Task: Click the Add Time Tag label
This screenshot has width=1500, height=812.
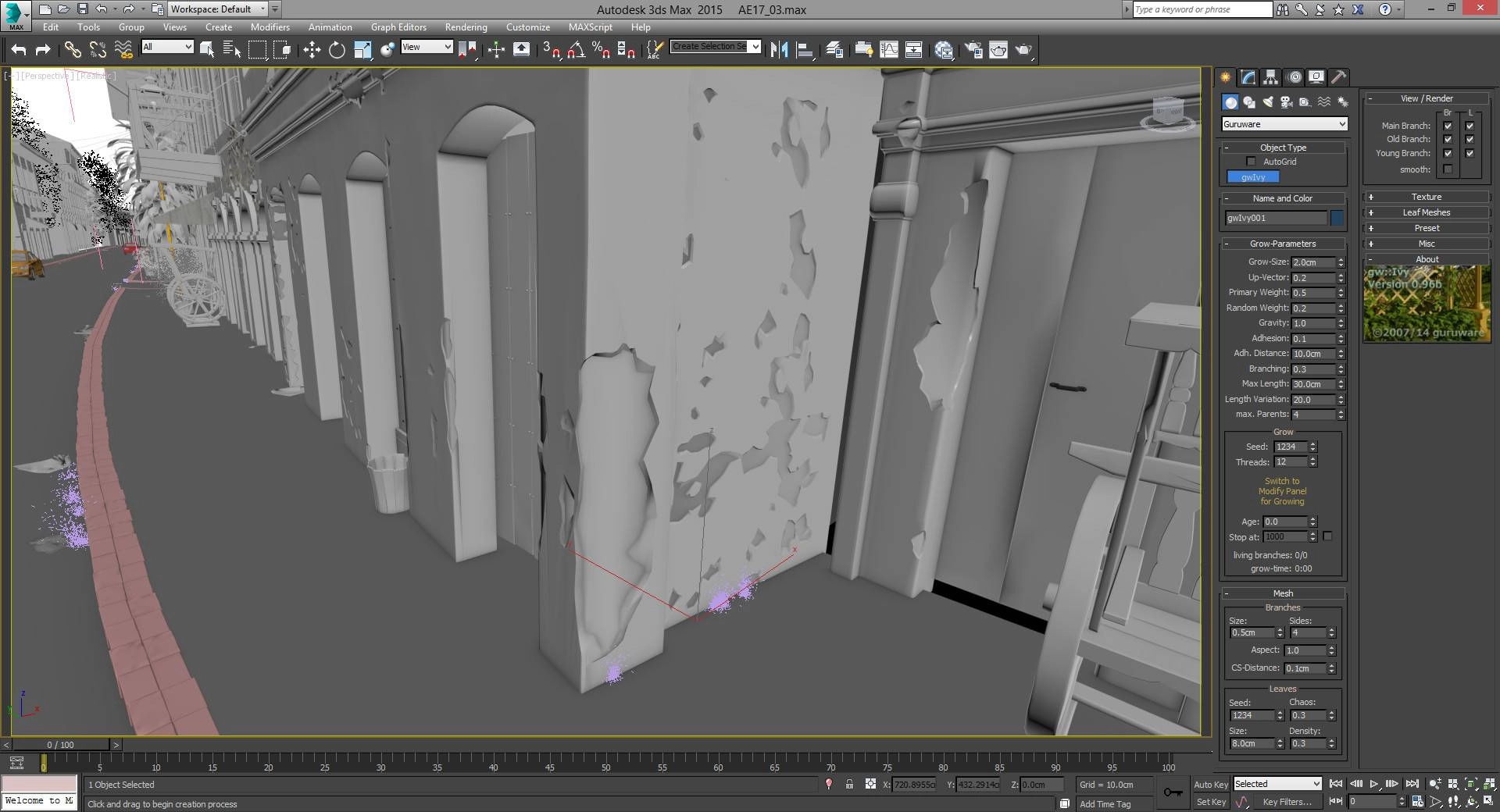Action: (x=1105, y=804)
